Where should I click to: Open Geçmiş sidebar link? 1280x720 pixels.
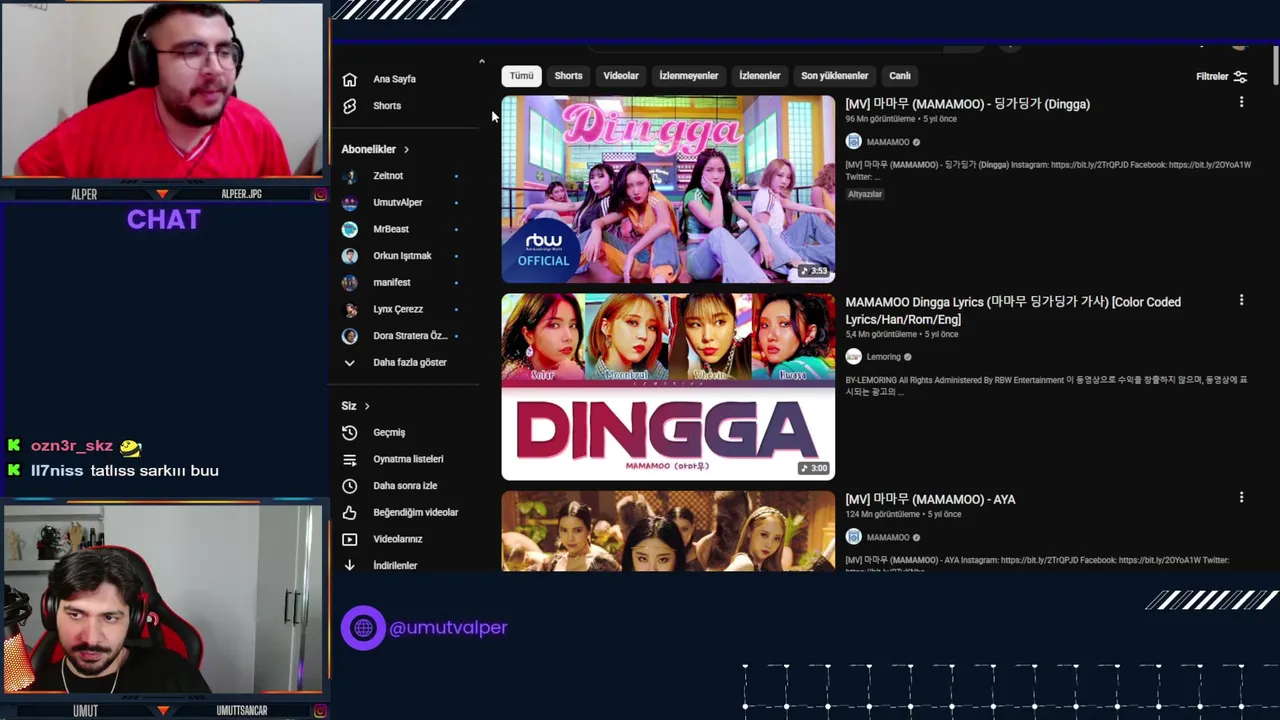pos(389,433)
